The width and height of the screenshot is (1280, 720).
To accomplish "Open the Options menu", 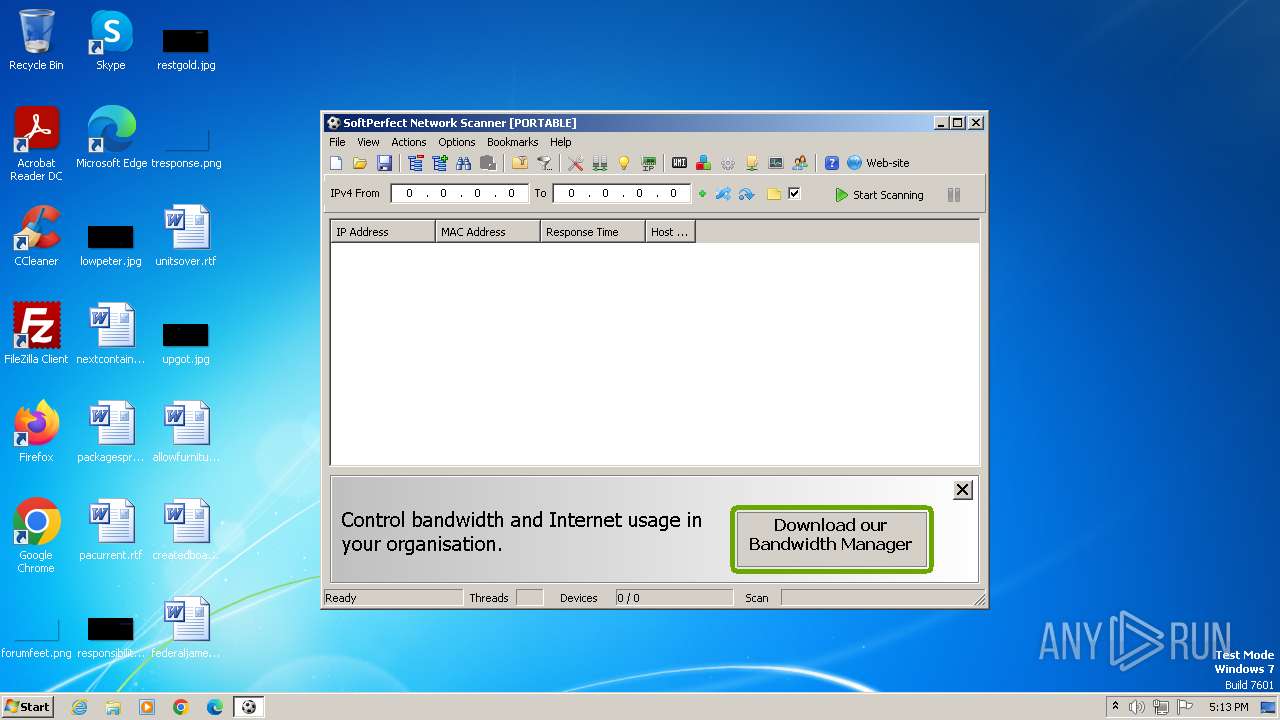I will [x=456, y=142].
